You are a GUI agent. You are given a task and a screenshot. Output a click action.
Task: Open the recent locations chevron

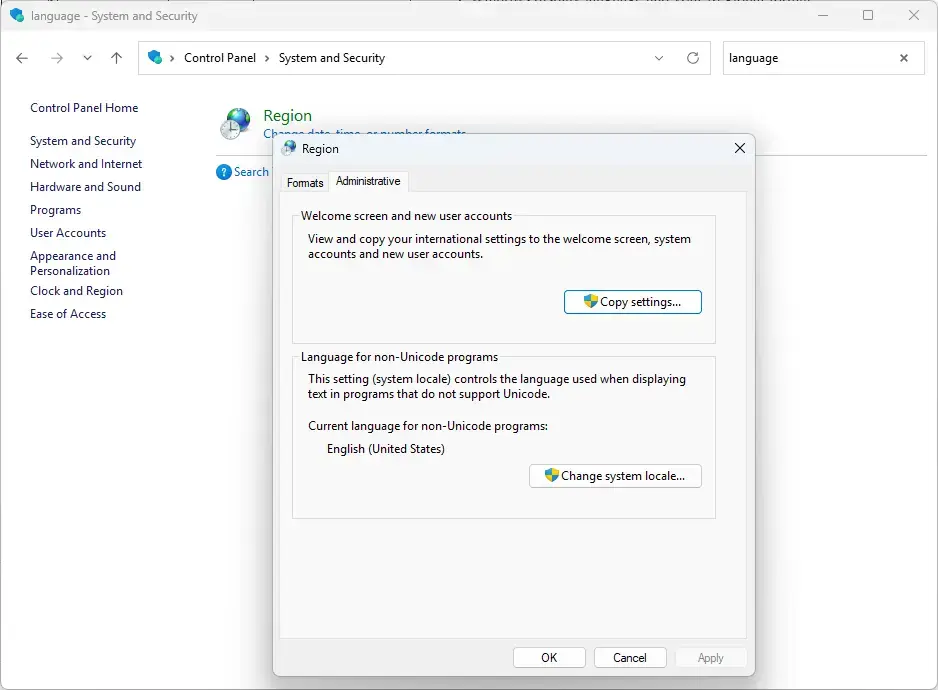[x=87, y=58]
